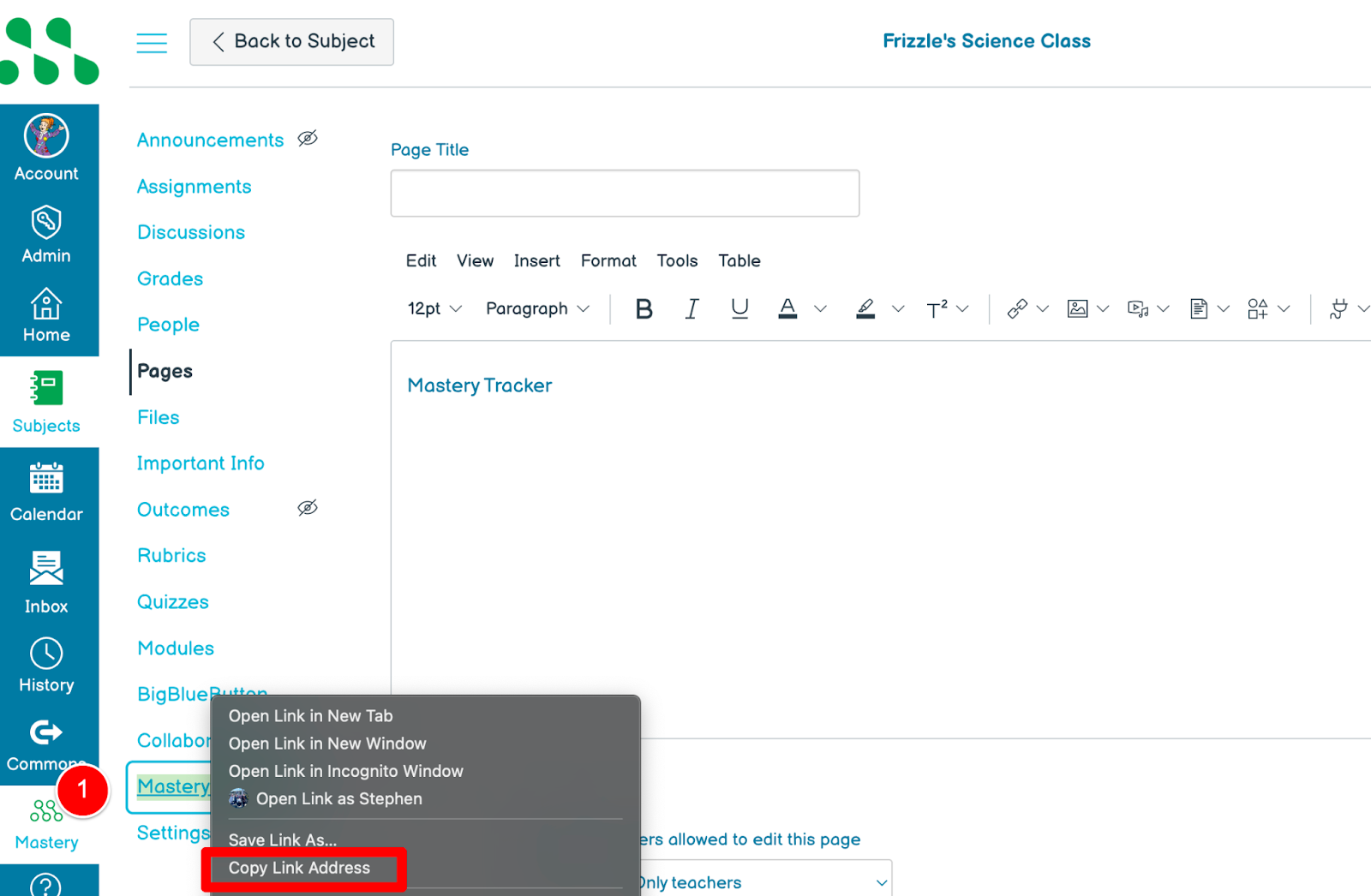Expand highlight color options arrow

(898, 308)
